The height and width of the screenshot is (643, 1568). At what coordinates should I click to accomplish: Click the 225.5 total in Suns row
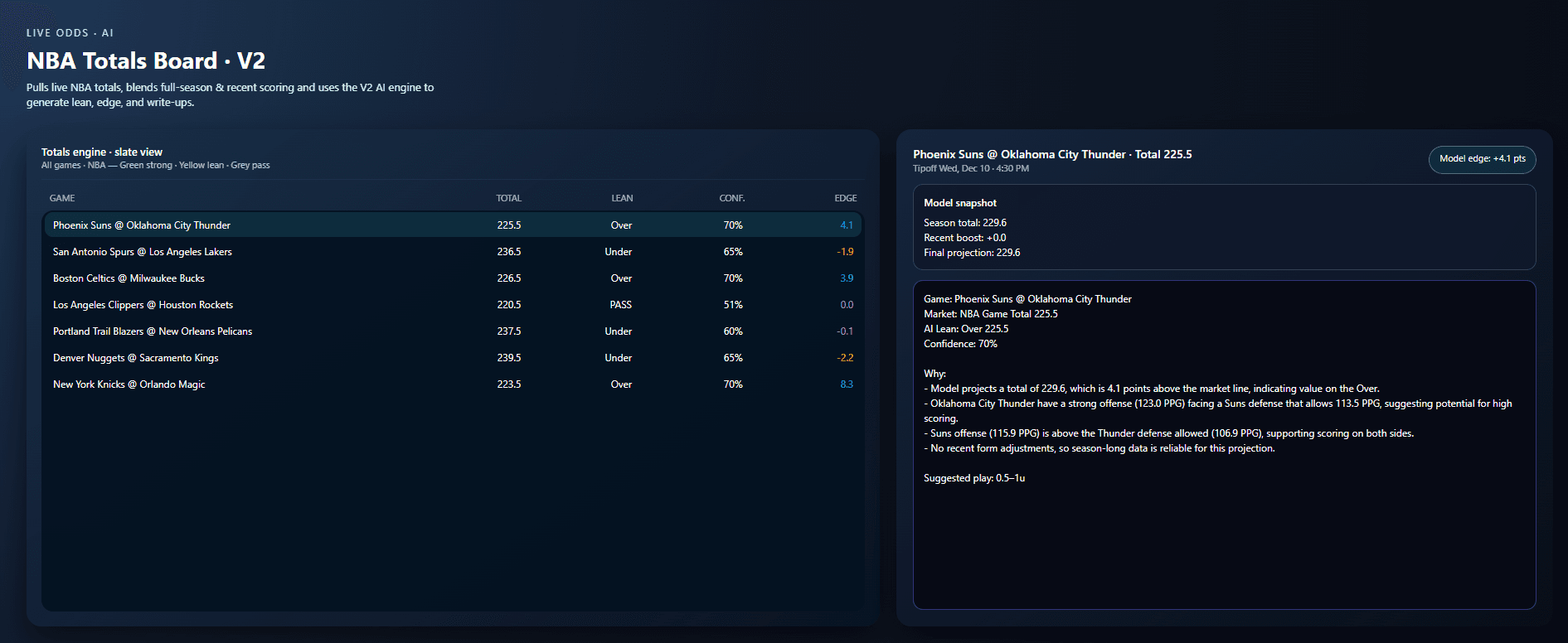pyautogui.click(x=509, y=225)
